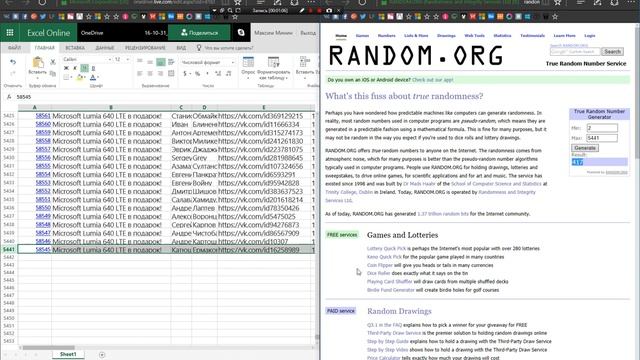Toggle bold formatting in Font group
This screenshot has width=640, height=360.
click(x=66, y=68)
